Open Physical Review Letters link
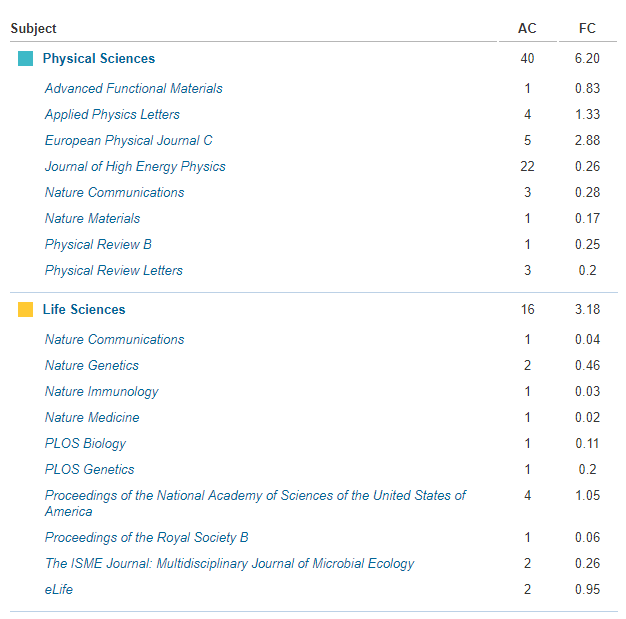Image resolution: width=626 pixels, height=619 pixels. pyautogui.click(x=114, y=270)
